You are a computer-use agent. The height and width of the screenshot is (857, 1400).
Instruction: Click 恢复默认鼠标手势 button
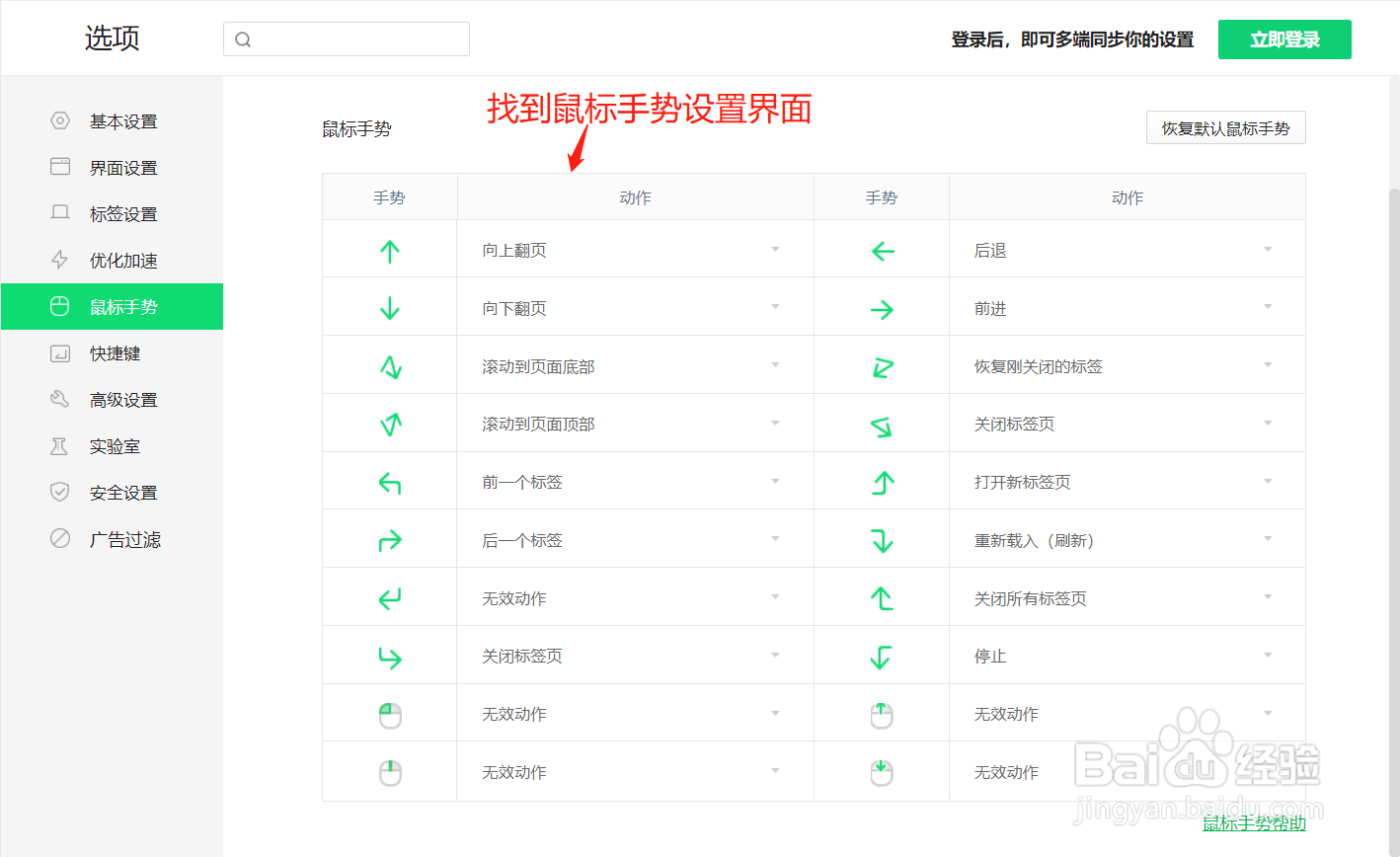(1225, 128)
